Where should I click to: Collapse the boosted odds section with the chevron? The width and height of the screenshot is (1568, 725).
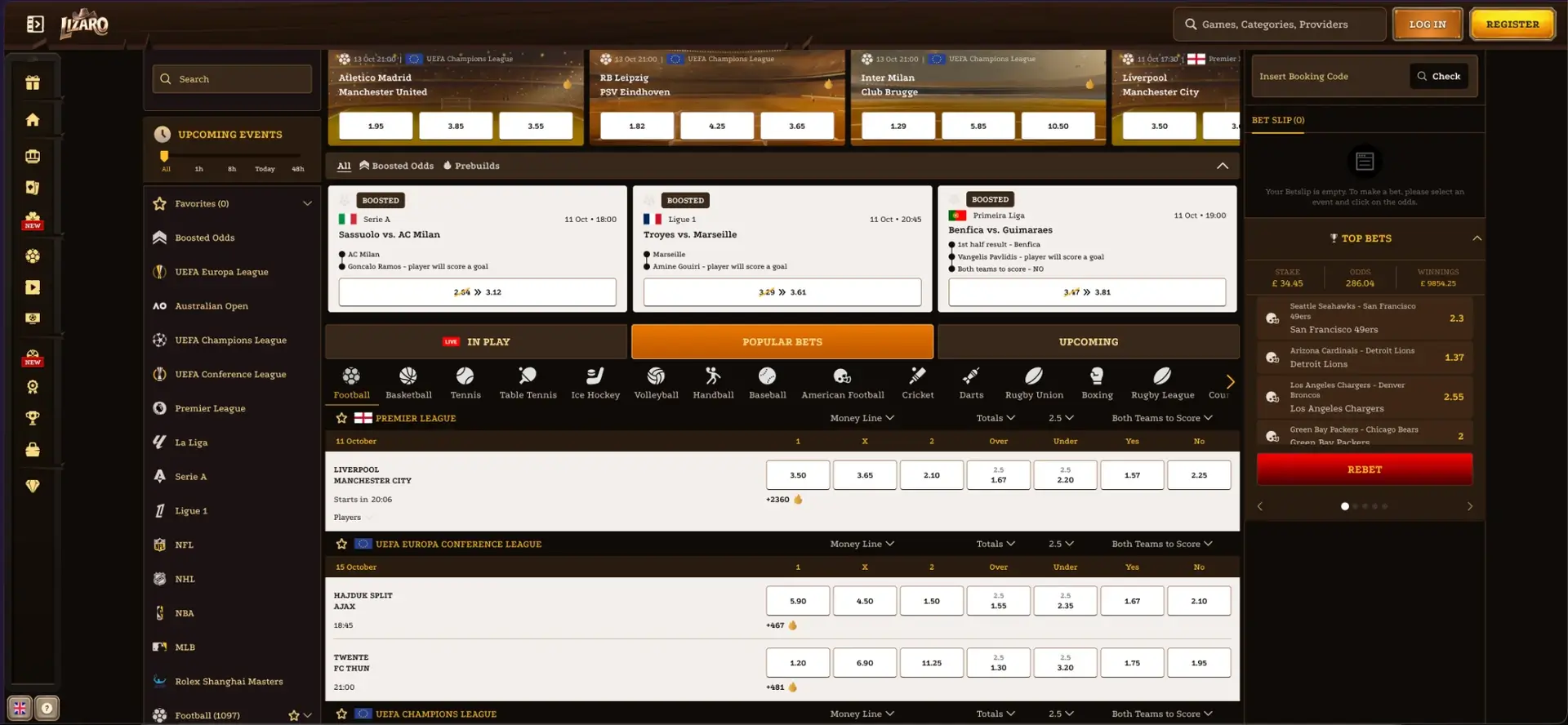click(x=1223, y=166)
